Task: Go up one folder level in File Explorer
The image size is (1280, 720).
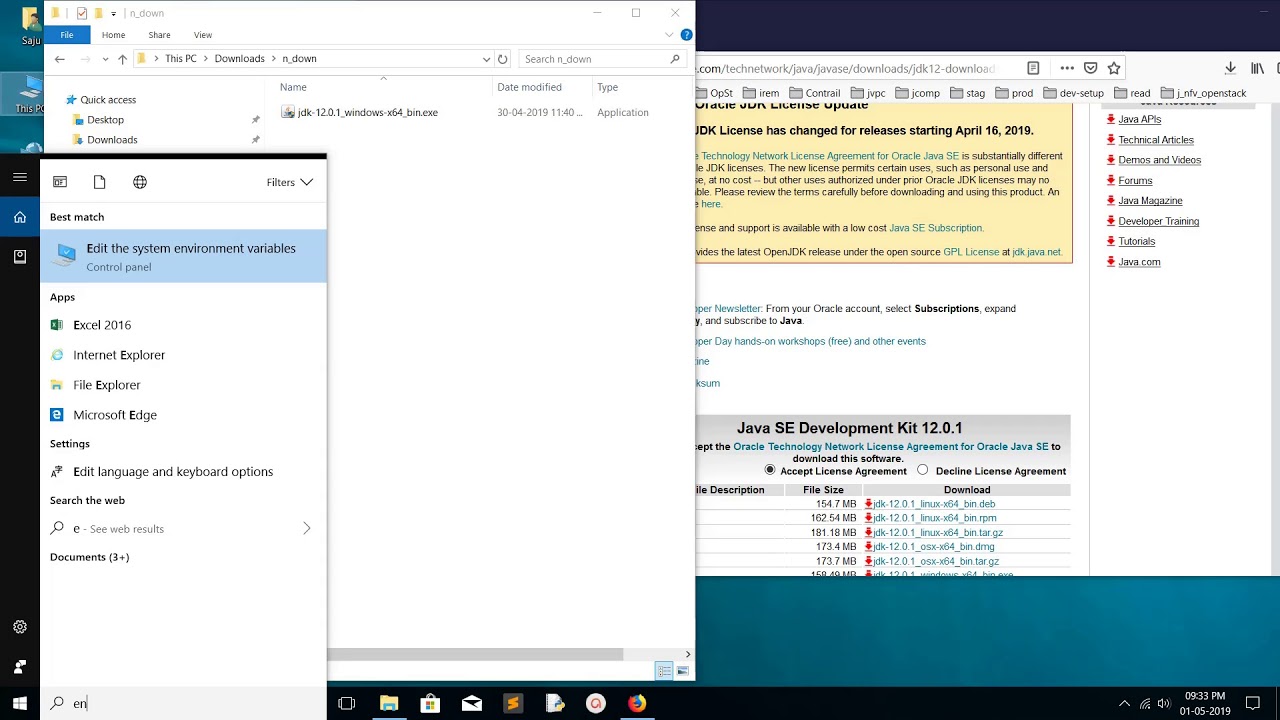Action: [122, 59]
